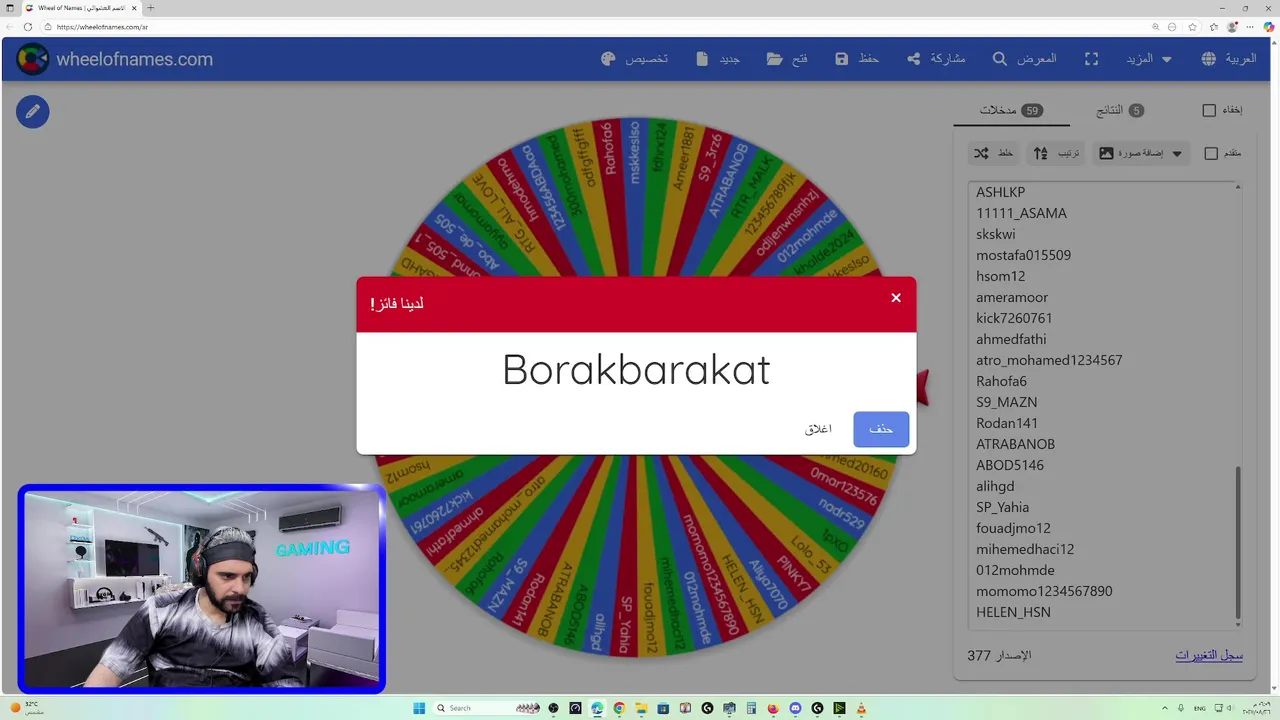The height and width of the screenshot is (720, 1280).
Task: Sort entries with ترتيب button
Action: pyautogui.click(x=1056, y=153)
